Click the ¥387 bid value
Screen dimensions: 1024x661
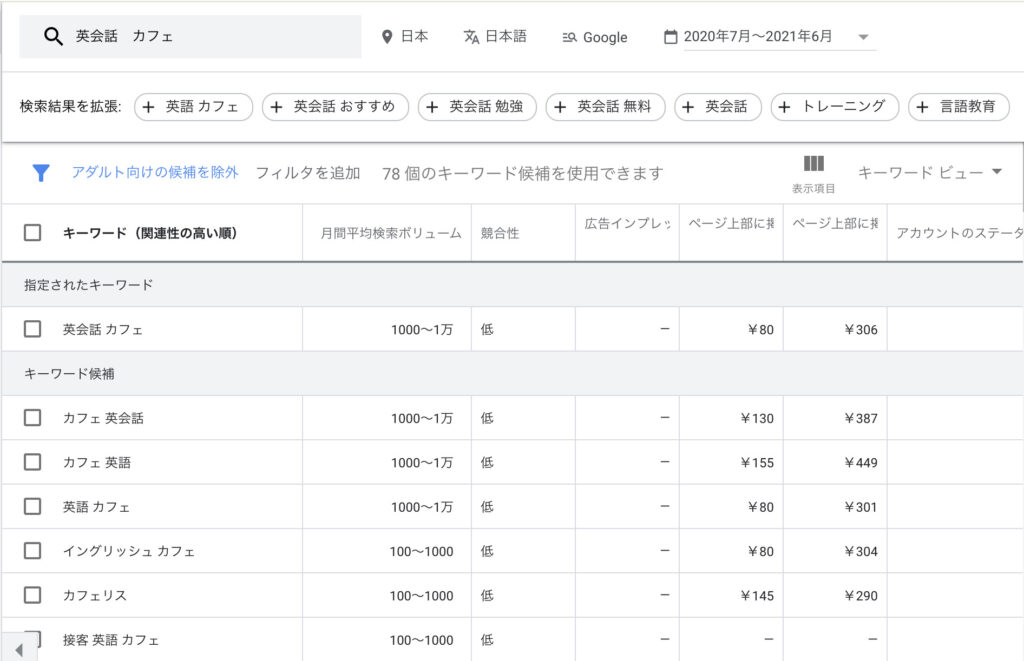861,418
